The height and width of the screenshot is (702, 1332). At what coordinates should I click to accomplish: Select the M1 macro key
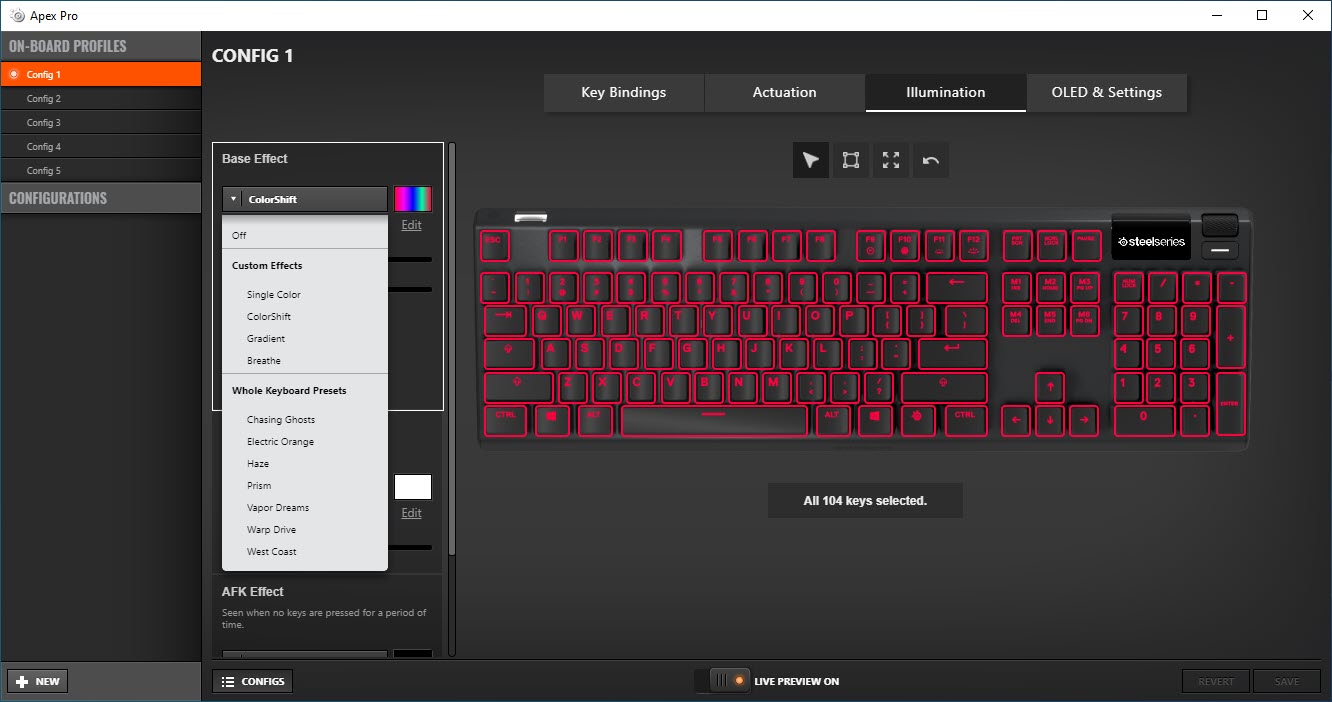pyautogui.click(x=1015, y=287)
